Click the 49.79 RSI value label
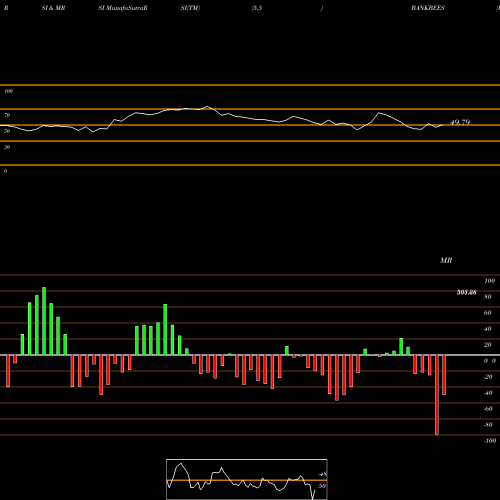The image size is (500, 500). pyautogui.click(x=460, y=122)
